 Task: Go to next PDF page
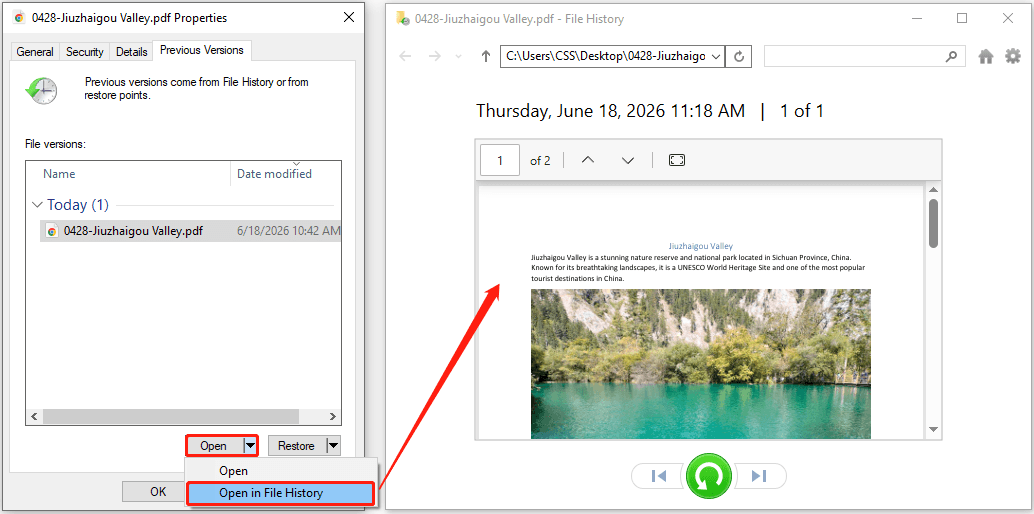(628, 160)
